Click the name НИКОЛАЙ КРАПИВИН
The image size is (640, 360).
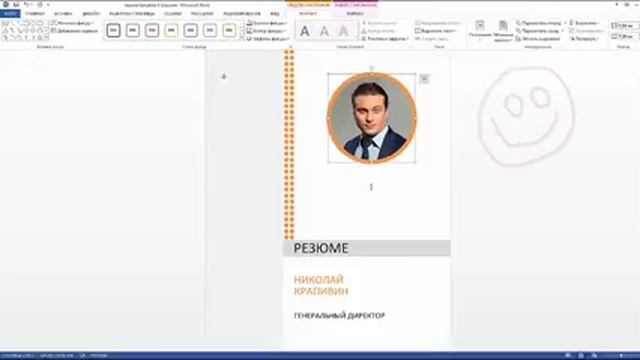pyautogui.click(x=321, y=285)
